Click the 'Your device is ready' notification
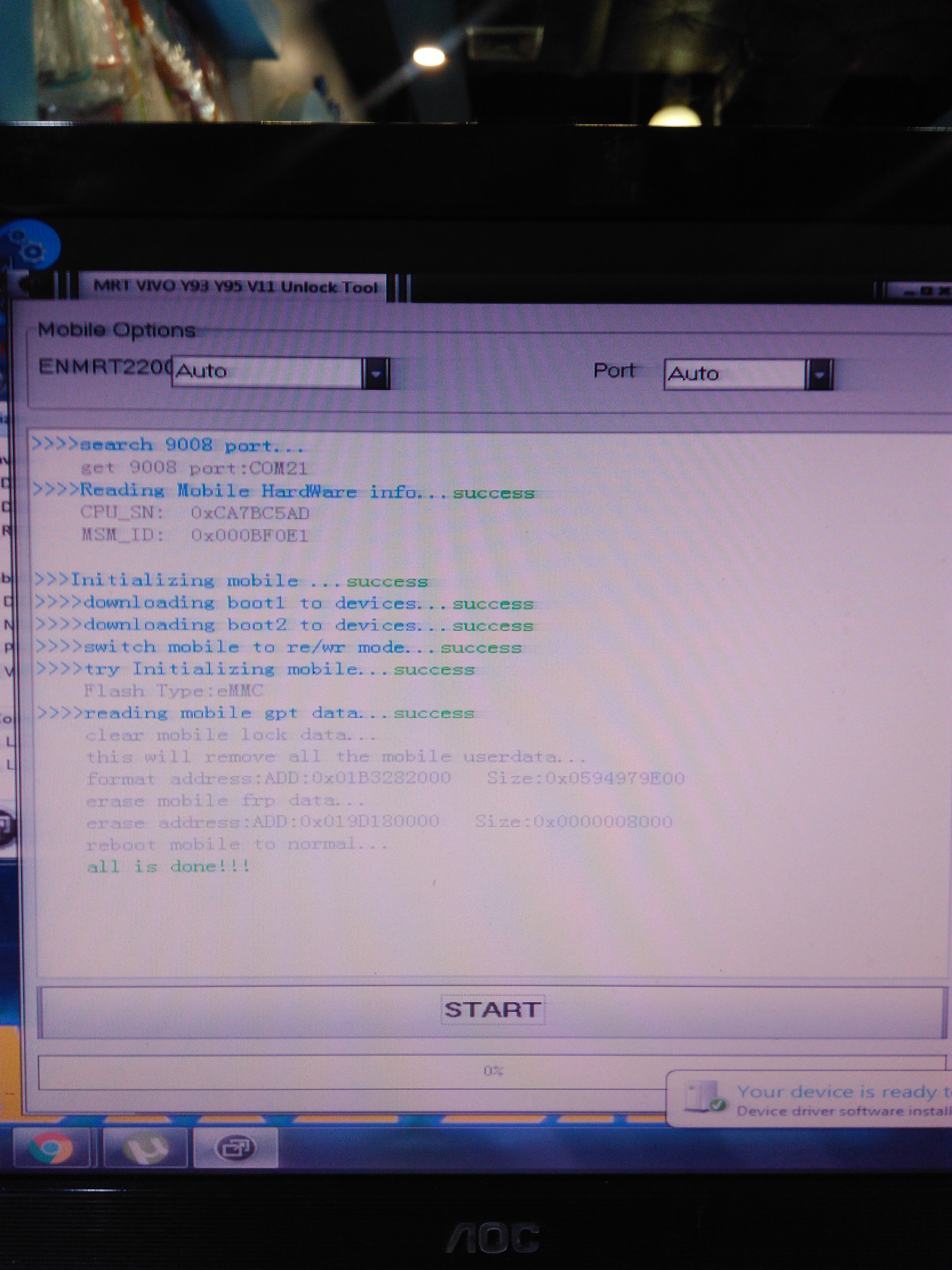This screenshot has width=952, height=1270. 810,1099
